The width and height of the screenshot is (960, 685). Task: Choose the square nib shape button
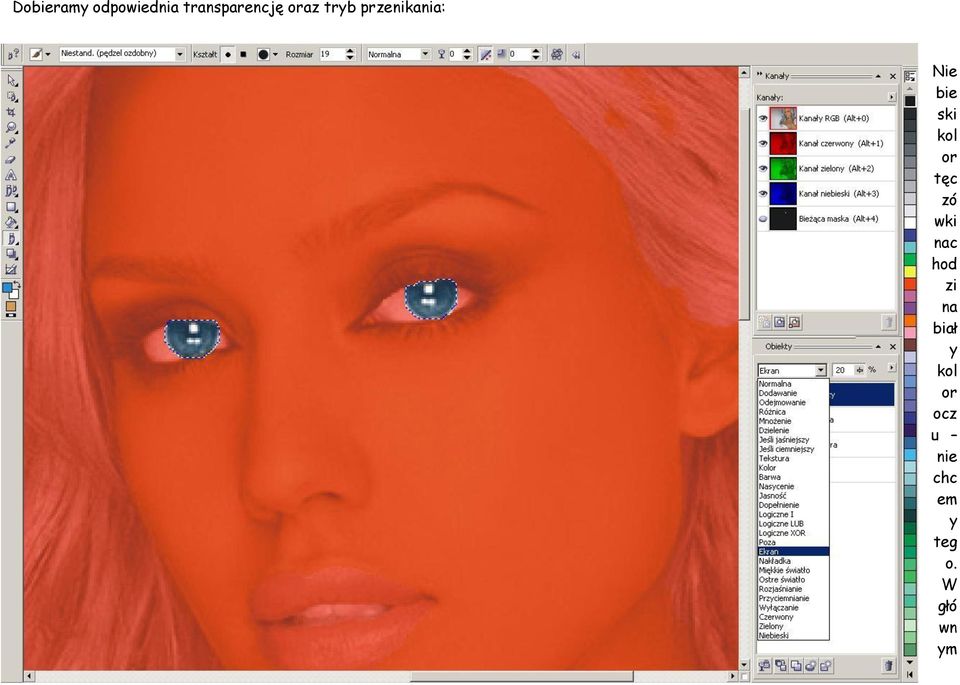[243, 54]
